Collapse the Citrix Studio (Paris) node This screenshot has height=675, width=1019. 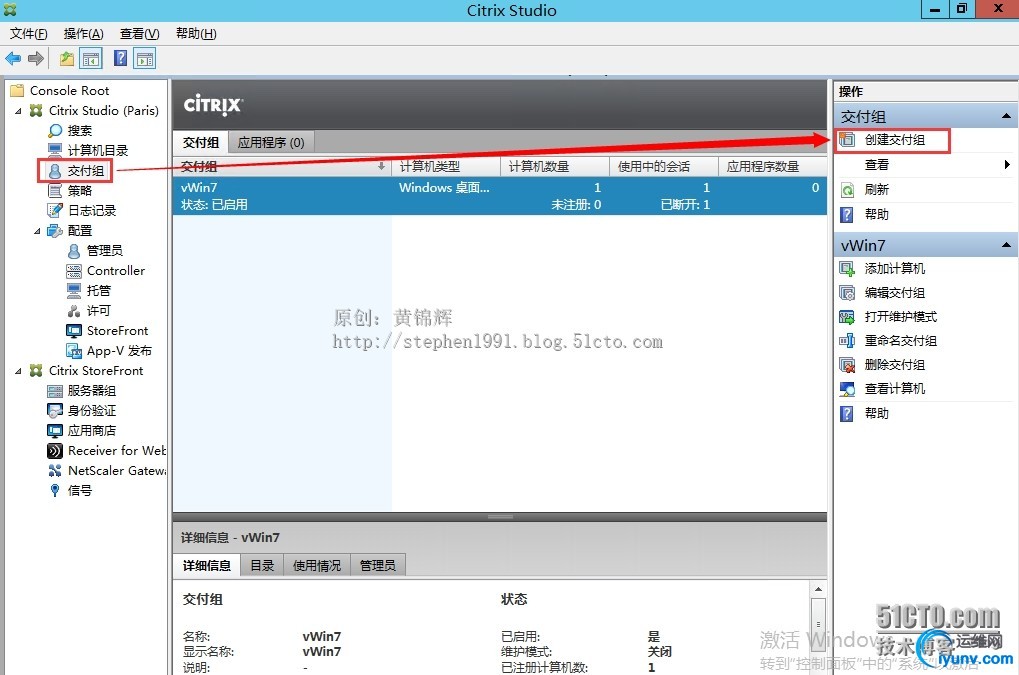point(18,111)
